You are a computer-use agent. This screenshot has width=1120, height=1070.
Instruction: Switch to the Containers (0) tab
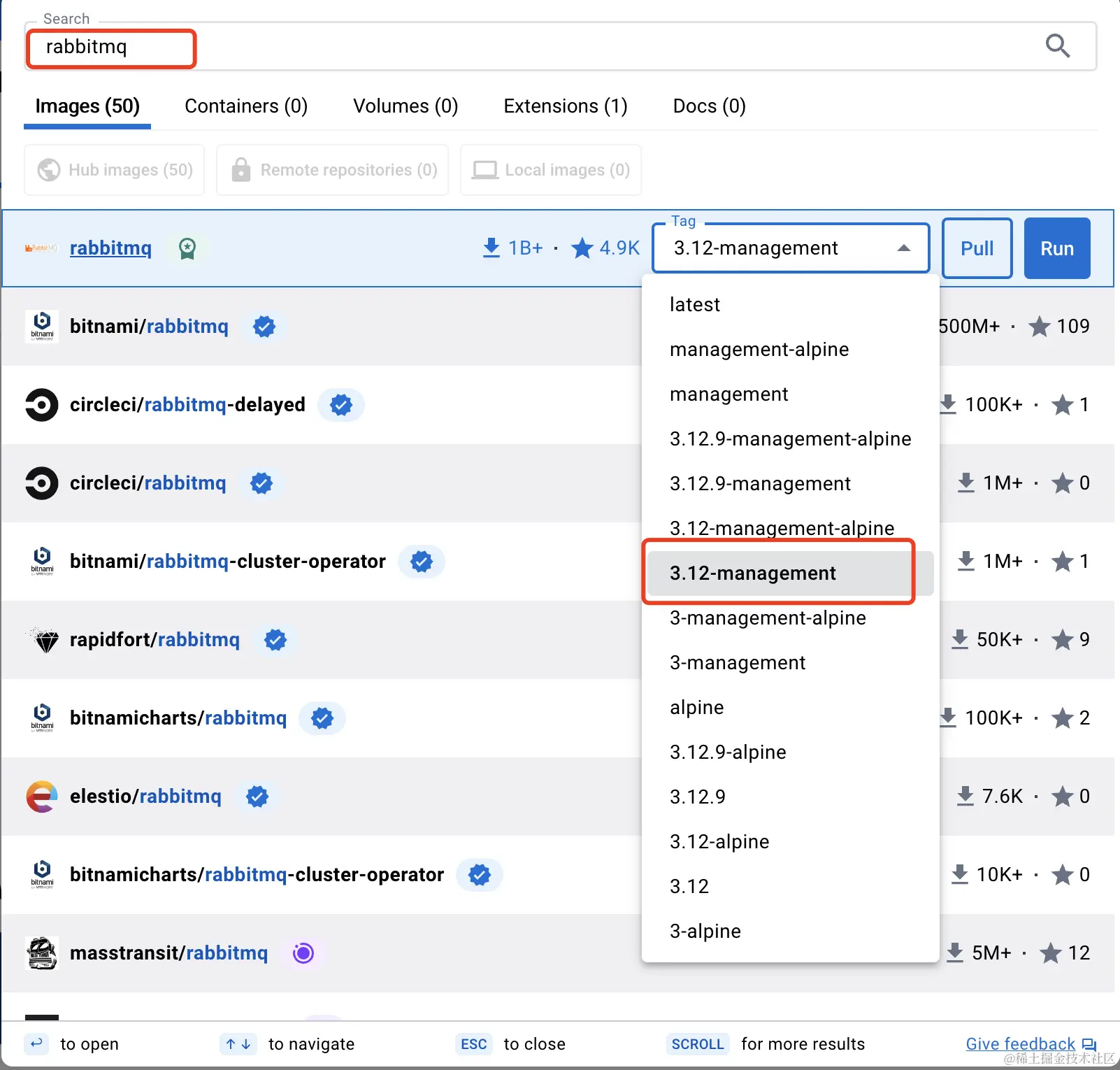(x=246, y=106)
